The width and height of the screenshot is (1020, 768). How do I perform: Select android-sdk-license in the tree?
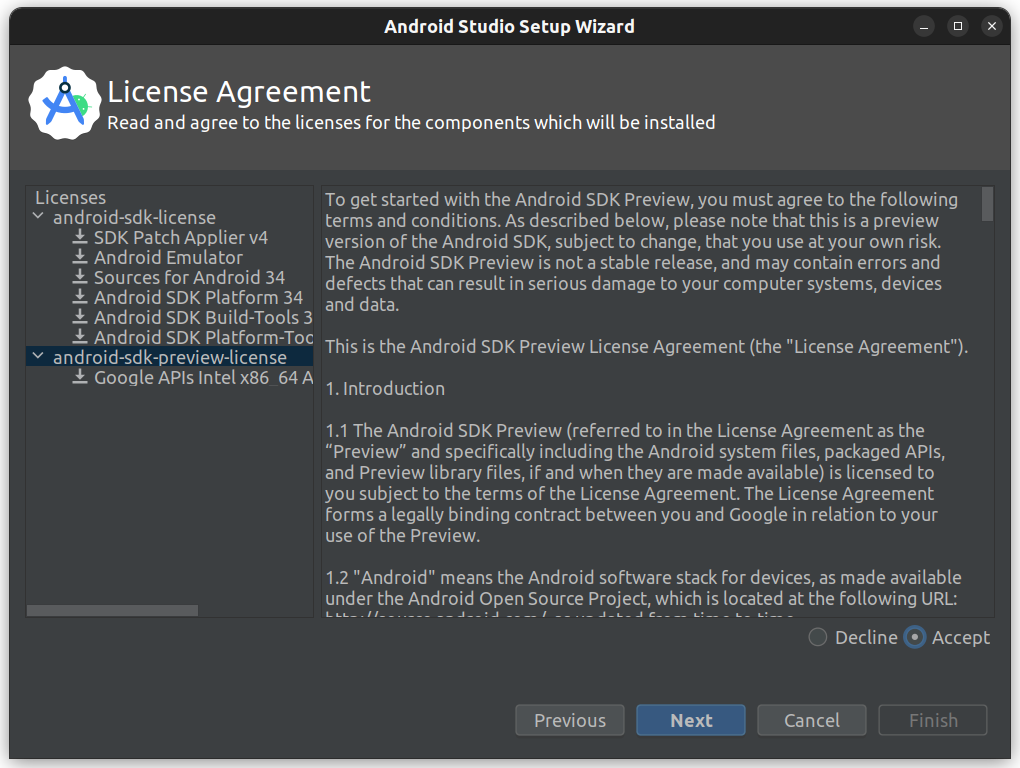click(x=134, y=217)
